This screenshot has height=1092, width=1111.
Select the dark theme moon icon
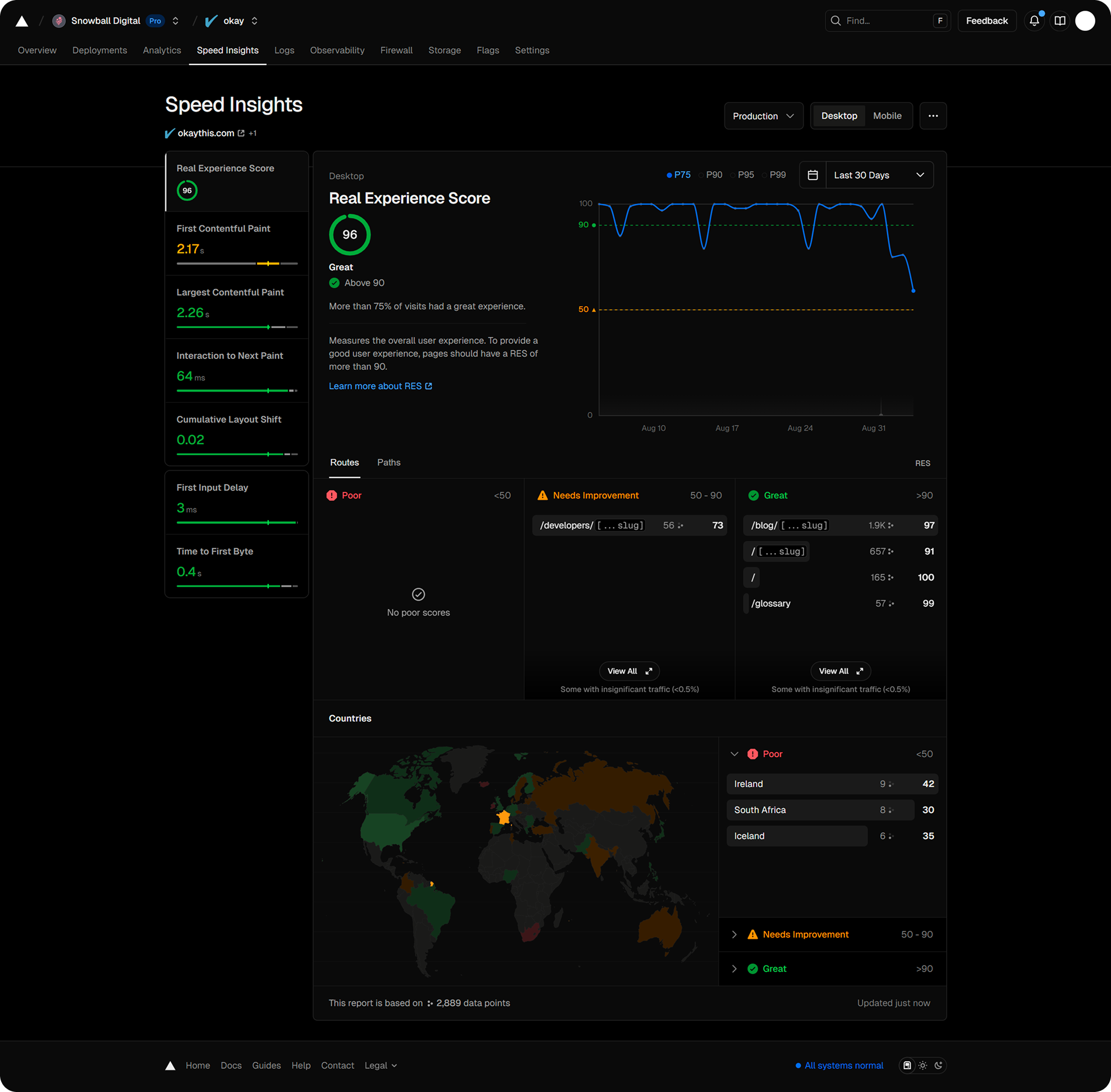tap(938, 1066)
